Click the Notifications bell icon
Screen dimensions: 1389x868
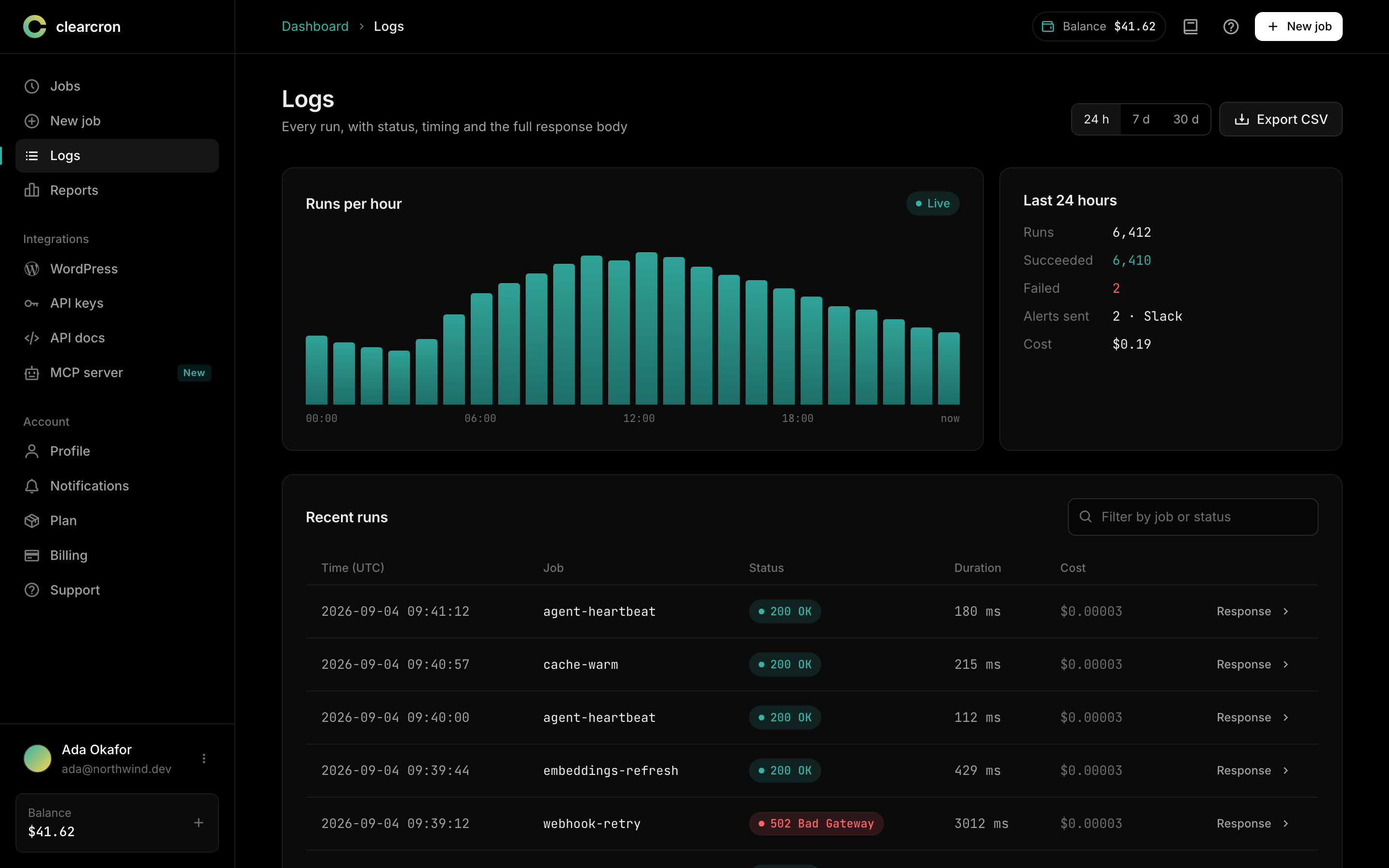31,486
